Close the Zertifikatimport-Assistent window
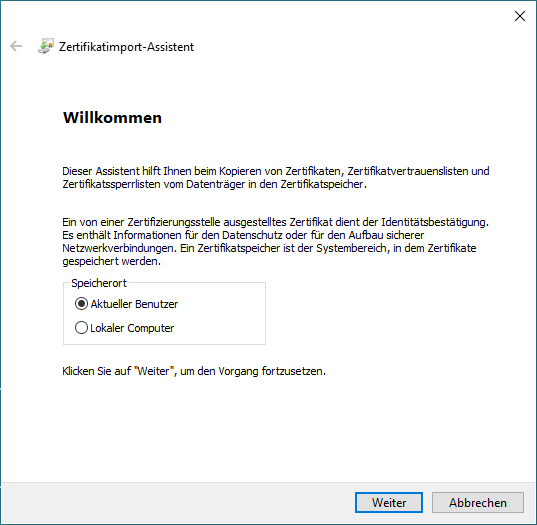This screenshot has width=537, height=525. click(520, 16)
